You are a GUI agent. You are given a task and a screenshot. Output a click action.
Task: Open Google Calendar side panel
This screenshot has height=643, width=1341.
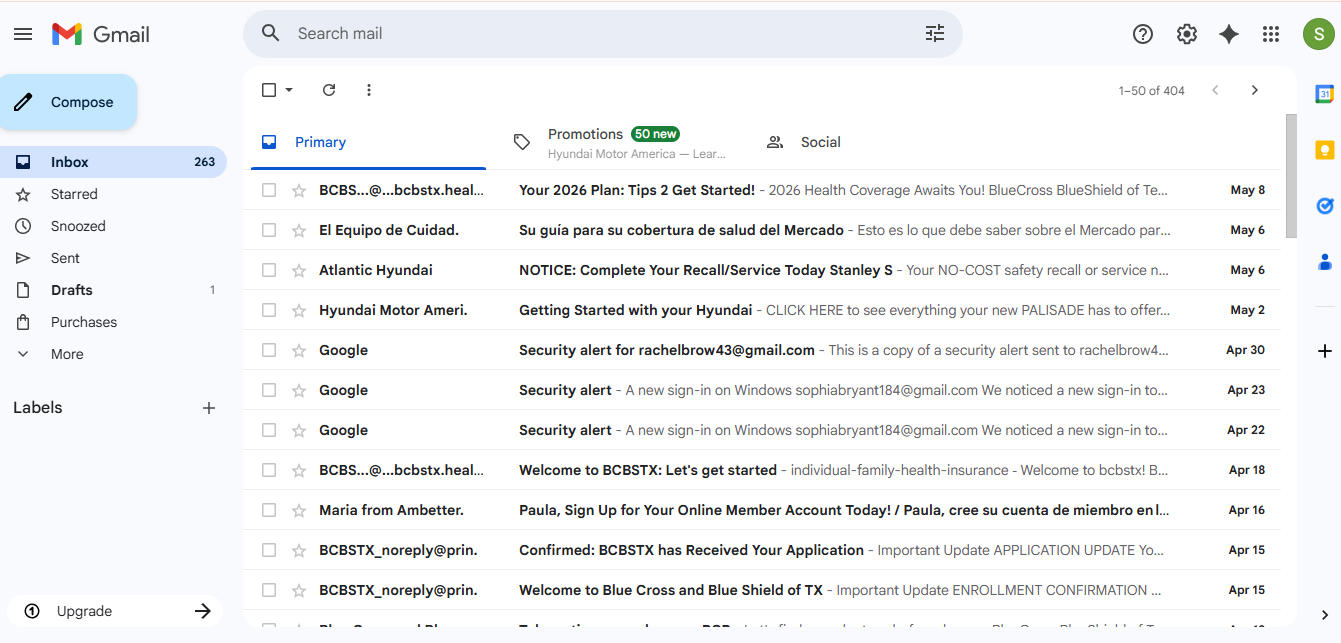pyautogui.click(x=1325, y=94)
